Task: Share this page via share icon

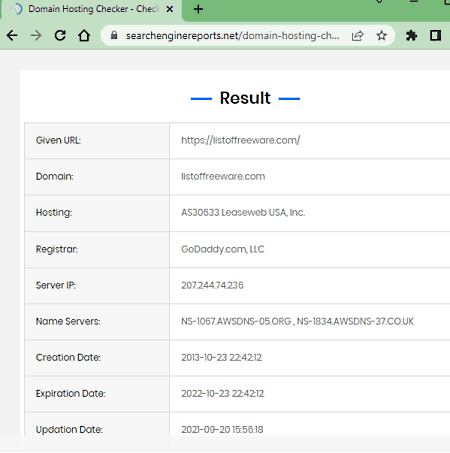Action: pos(357,35)
